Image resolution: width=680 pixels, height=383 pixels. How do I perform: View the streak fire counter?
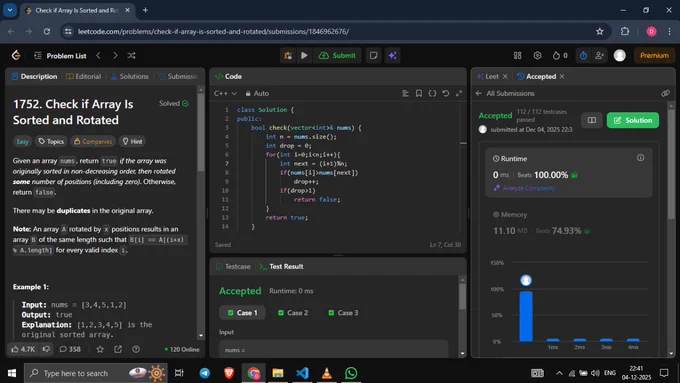560,56
